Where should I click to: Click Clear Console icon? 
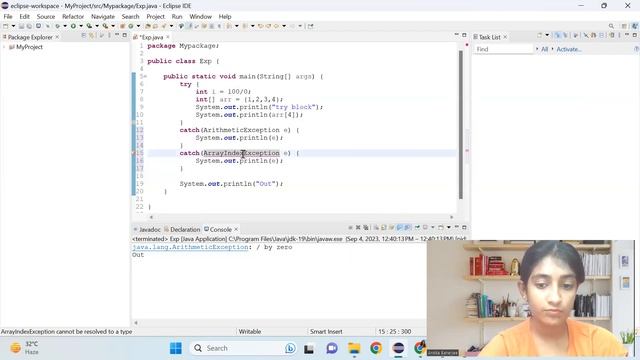click(376, 227)
